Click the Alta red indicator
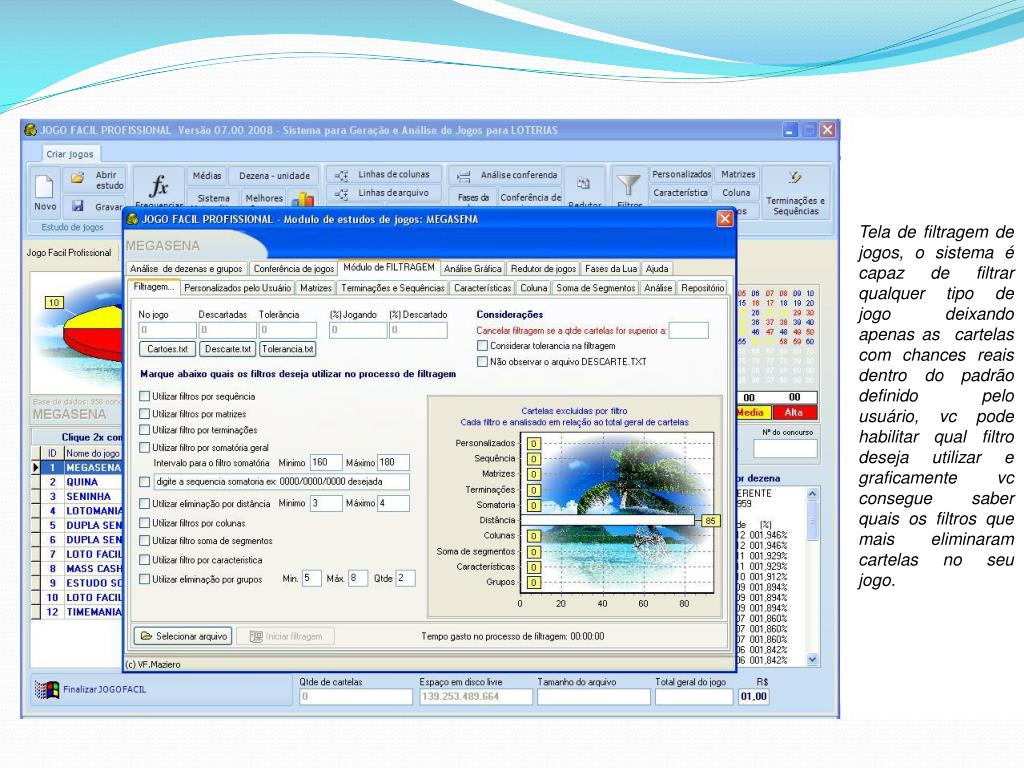 coord(793,413)
